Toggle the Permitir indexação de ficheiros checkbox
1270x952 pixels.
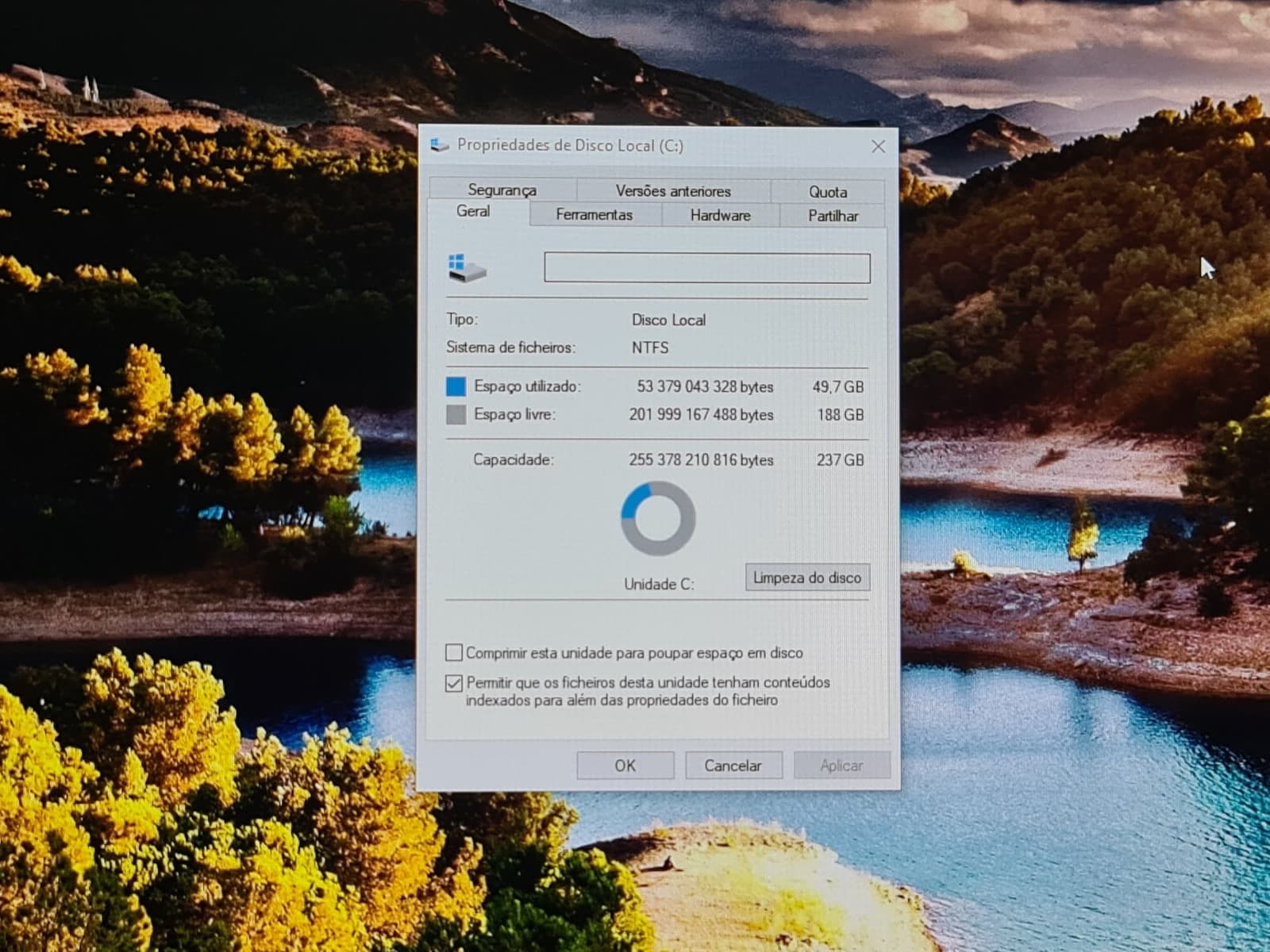454,683
